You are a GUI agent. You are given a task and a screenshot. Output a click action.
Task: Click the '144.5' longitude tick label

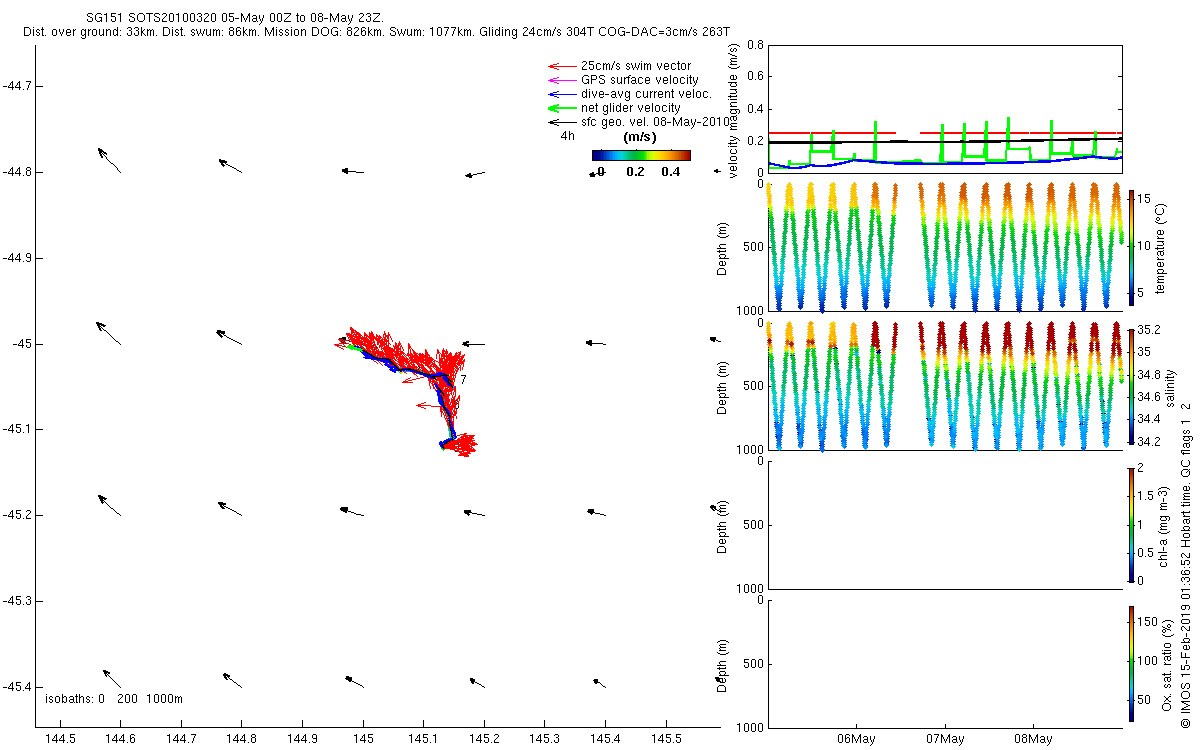(x=60, y=738)
